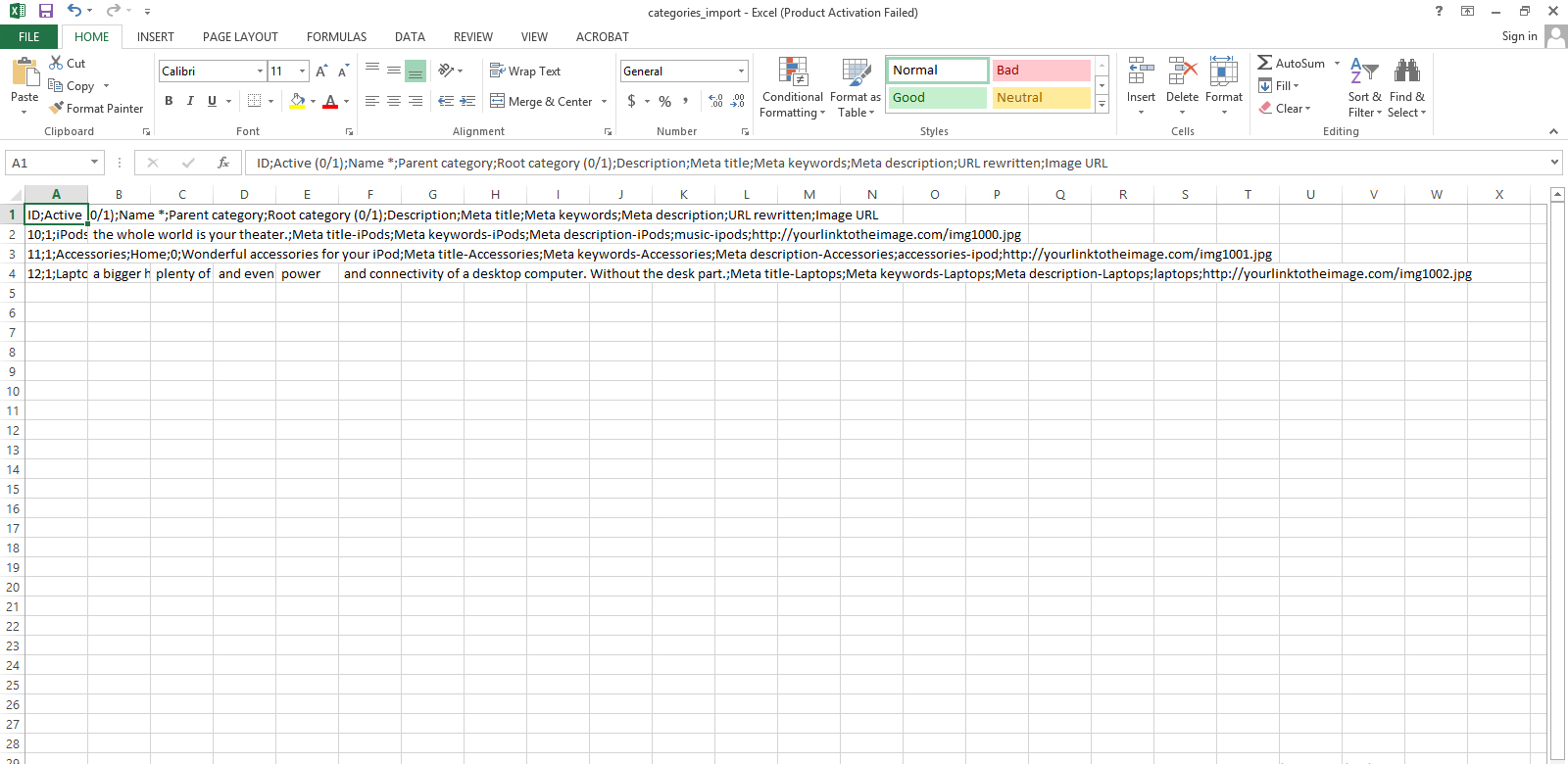
Task: Apply middle align to cell
Action: click(x=394, y=71)
